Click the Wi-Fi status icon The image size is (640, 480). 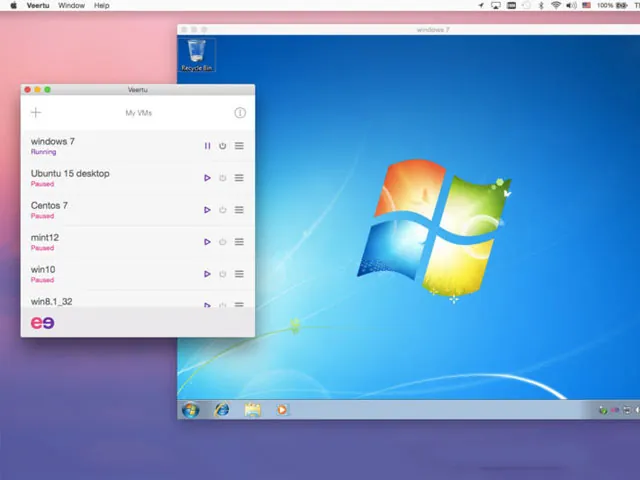556,5
